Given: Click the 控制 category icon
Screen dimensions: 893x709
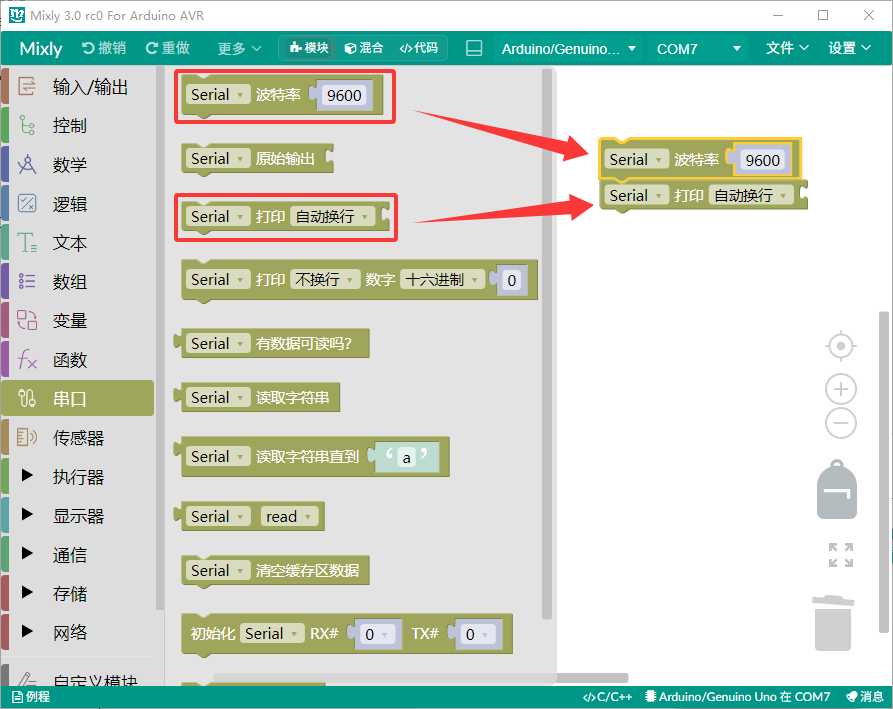Looking at the screenshot, I should [27, 125].
